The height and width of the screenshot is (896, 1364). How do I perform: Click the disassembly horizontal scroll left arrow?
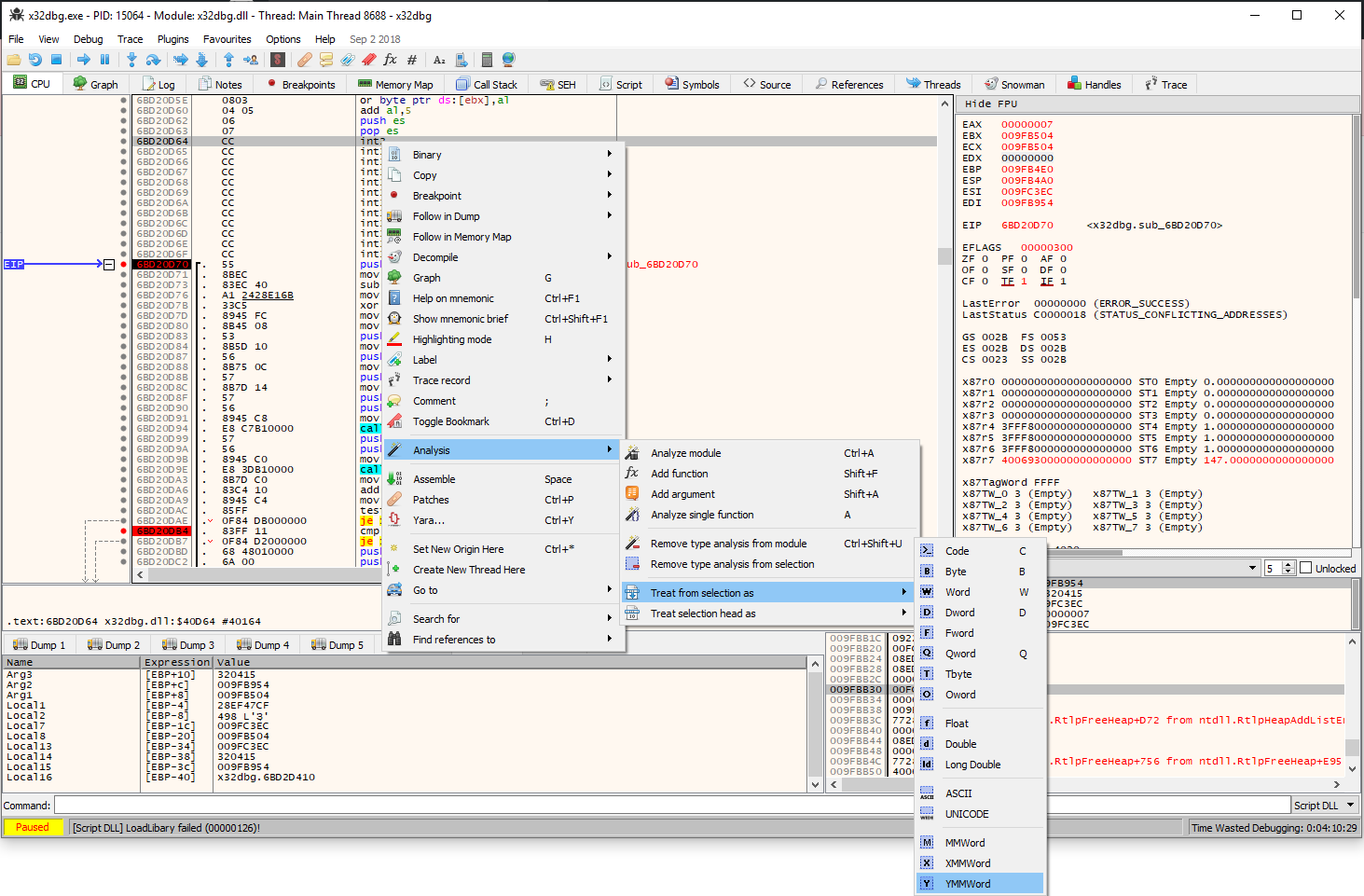click(141, 575)
